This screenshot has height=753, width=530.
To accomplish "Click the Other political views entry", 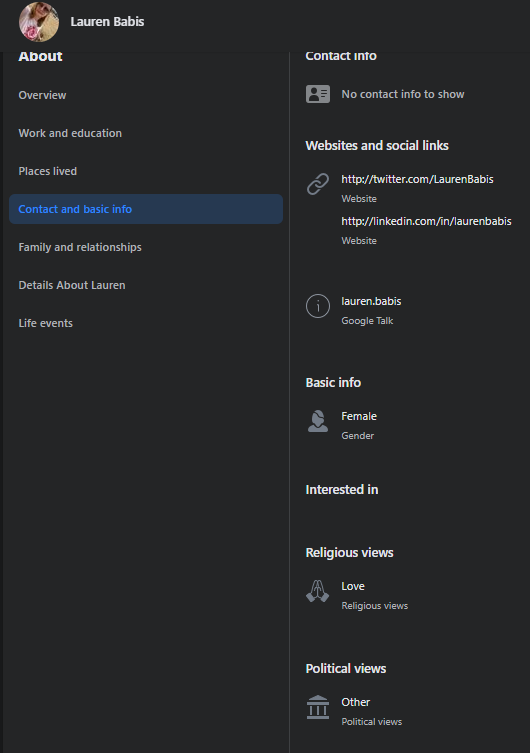I will [x=355, y=702].
